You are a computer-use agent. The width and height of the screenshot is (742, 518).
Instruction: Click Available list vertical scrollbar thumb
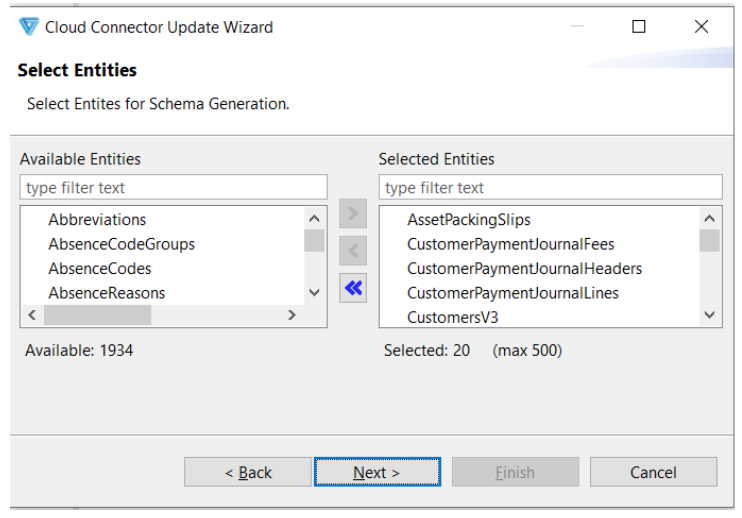pos(314,240)
